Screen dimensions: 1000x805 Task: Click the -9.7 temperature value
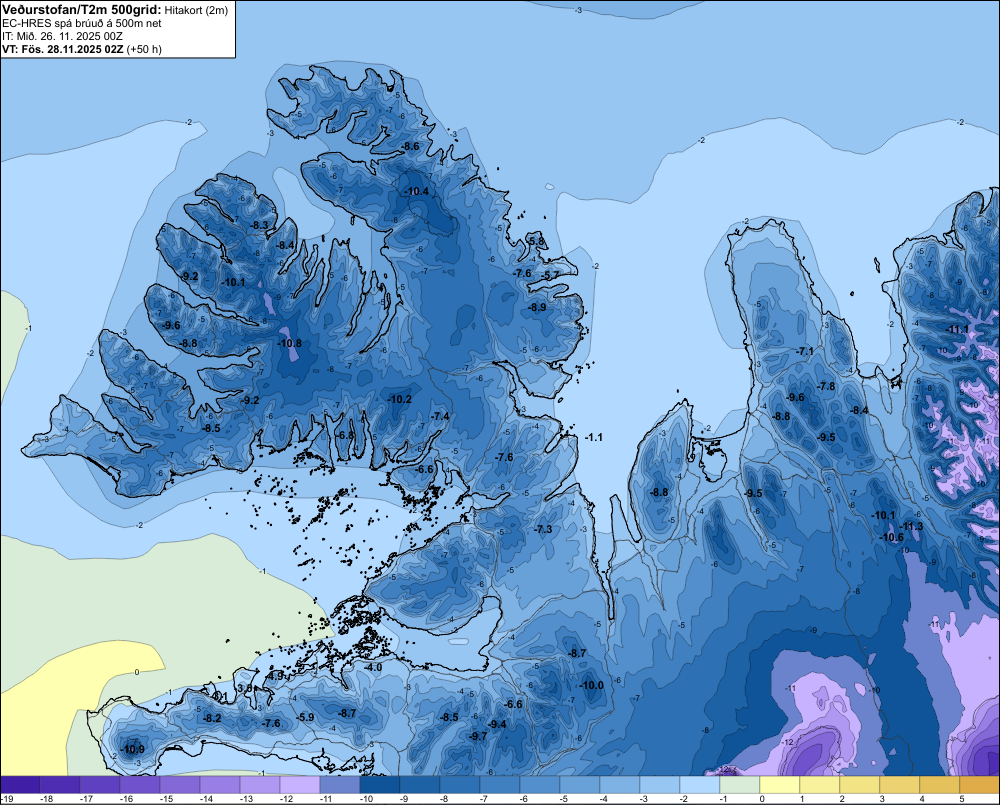pos(478,735)
